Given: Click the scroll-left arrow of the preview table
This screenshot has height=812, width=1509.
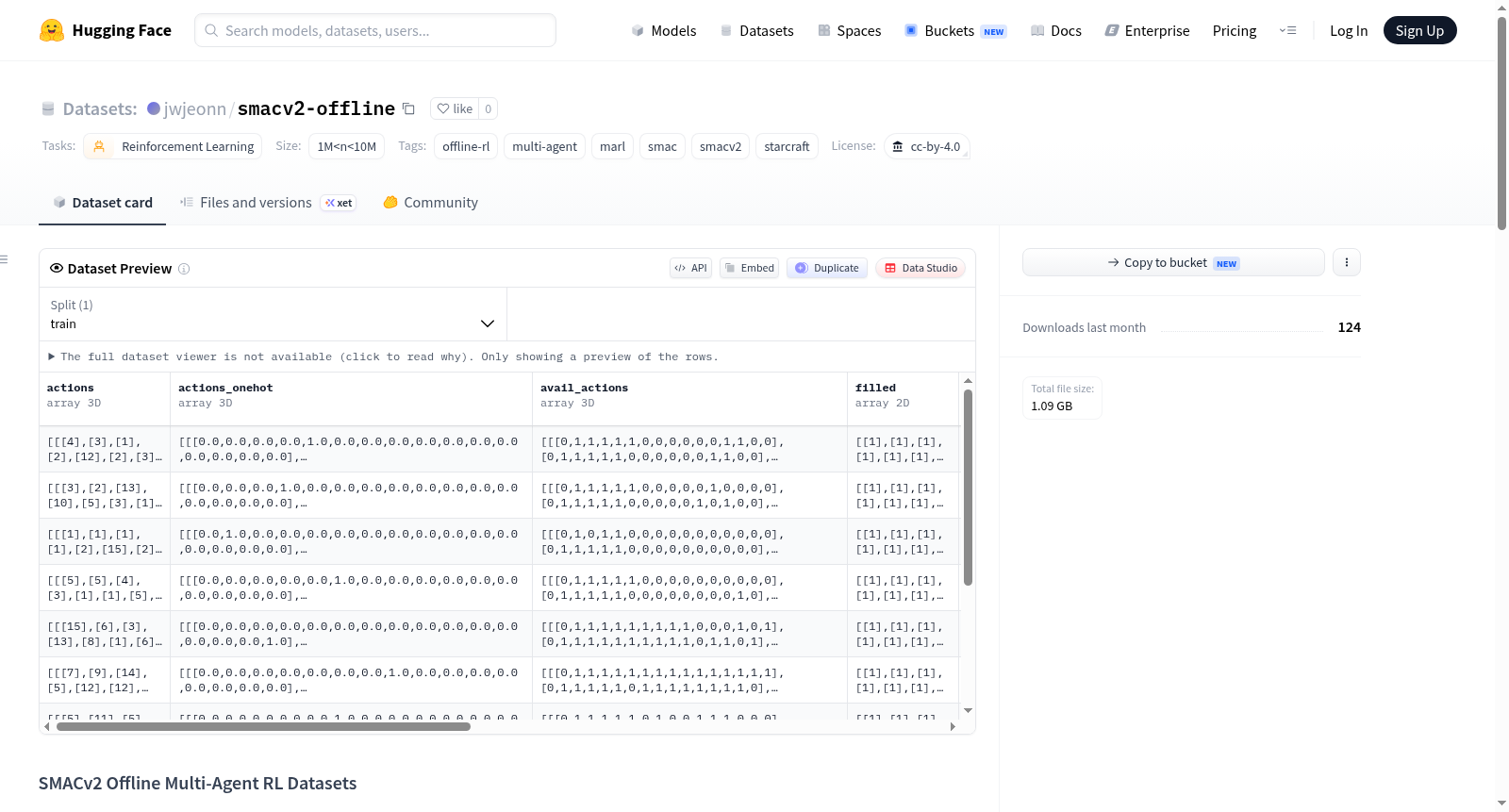Looking at the screenshot, I should [x=46, y=727].
